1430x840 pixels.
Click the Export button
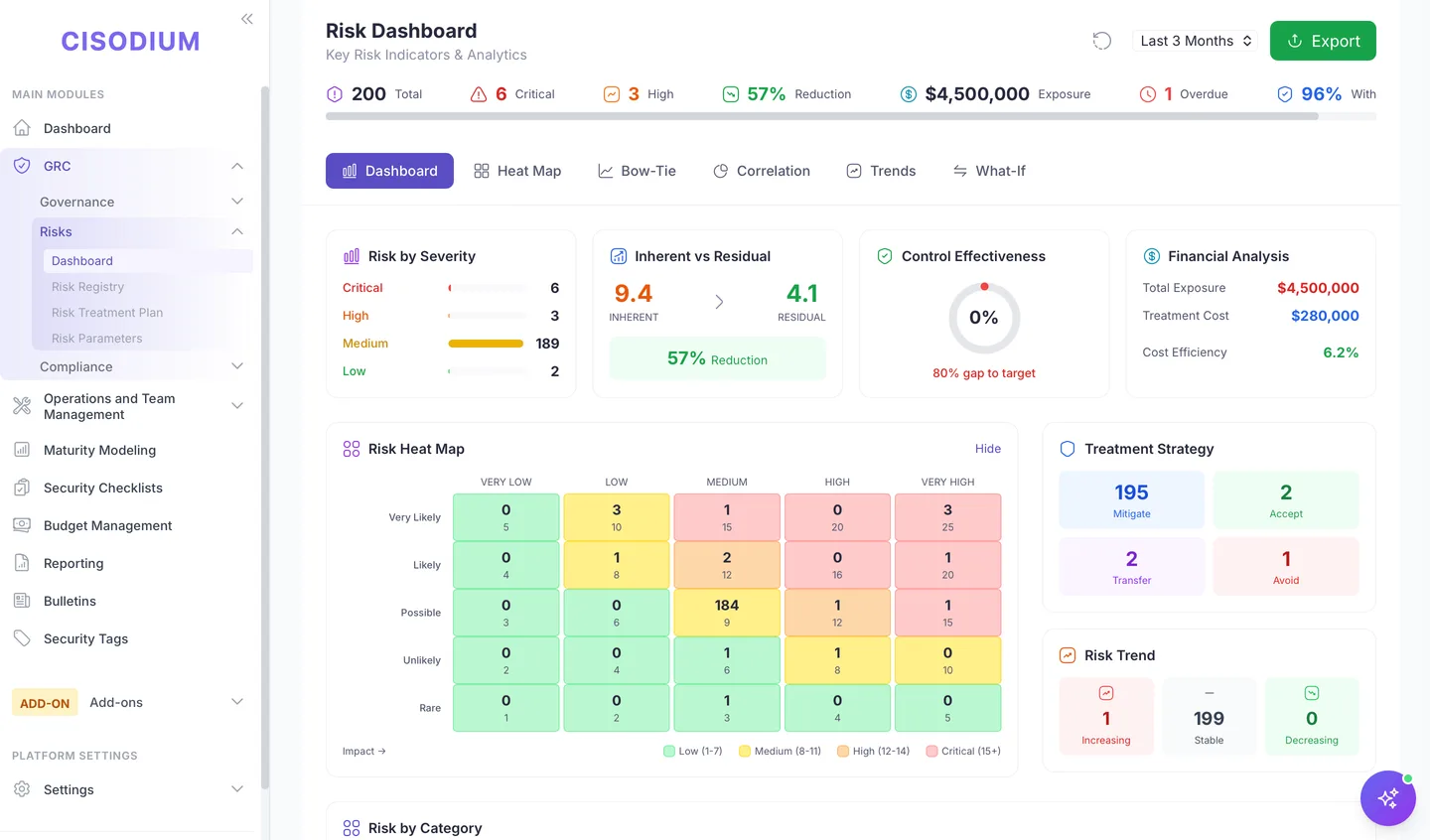click(x=1323, y=41)
